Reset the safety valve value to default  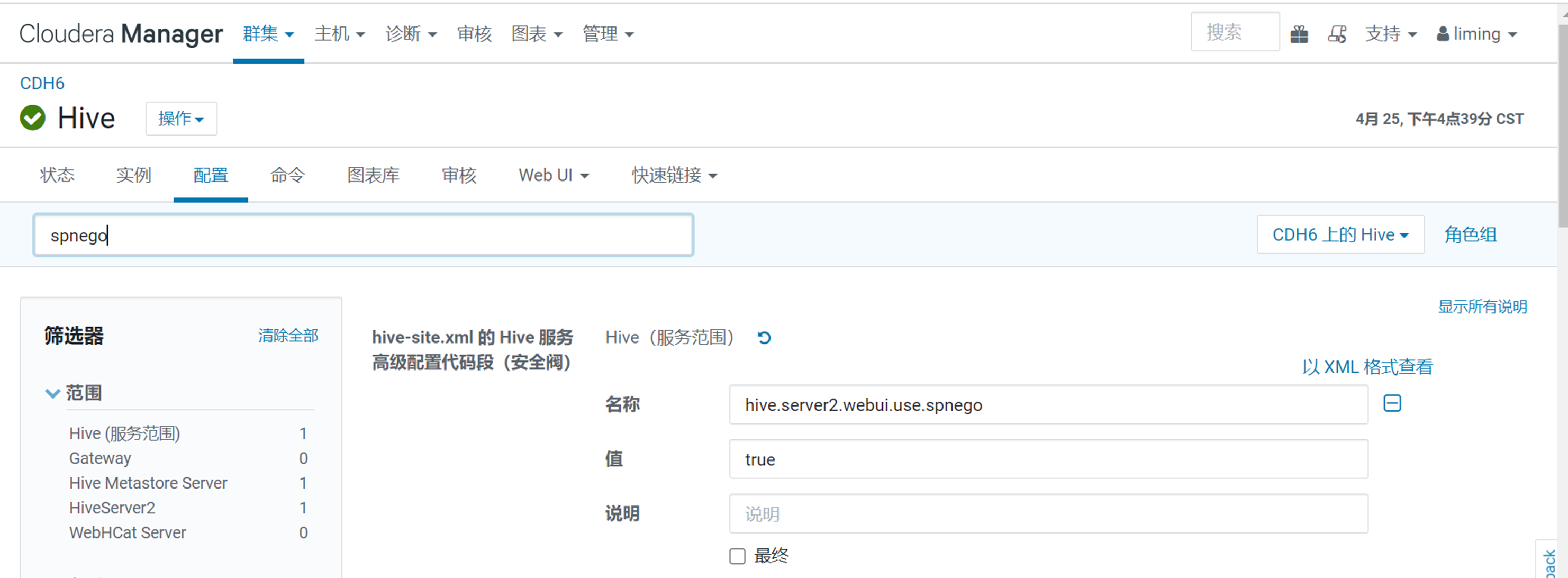click(x=765, y=337)
